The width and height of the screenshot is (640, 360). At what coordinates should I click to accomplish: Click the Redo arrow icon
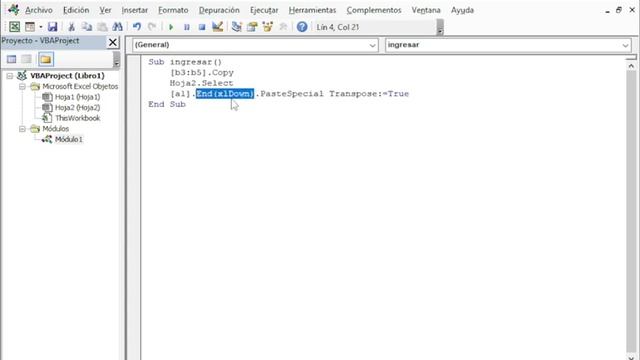point(152,27)
